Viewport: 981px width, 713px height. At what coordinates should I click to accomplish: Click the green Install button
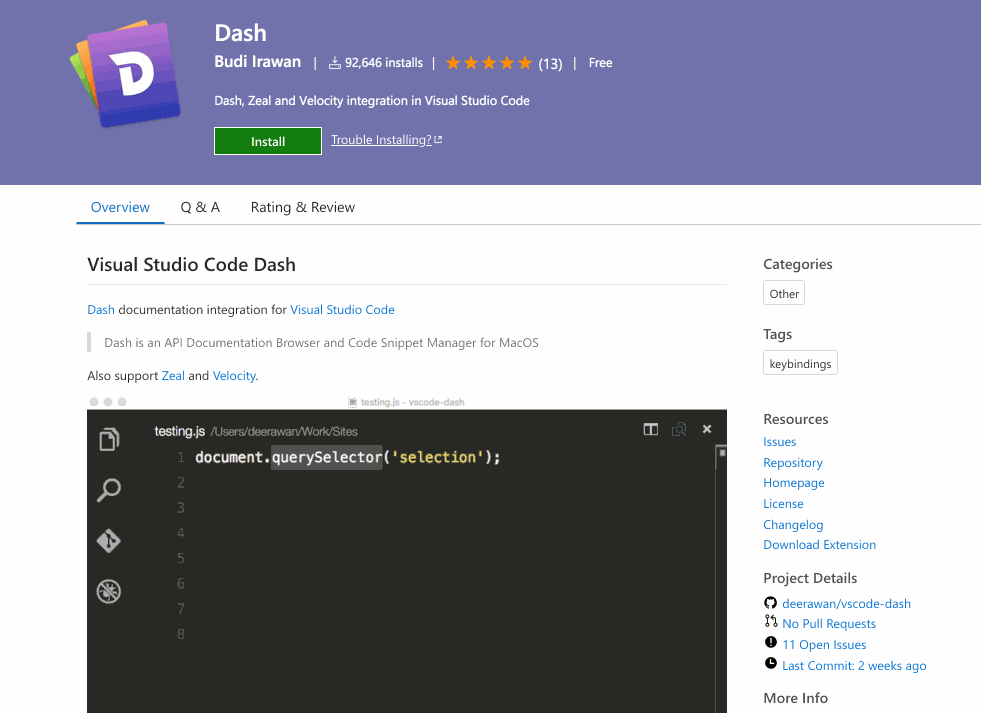coord(268,141)
